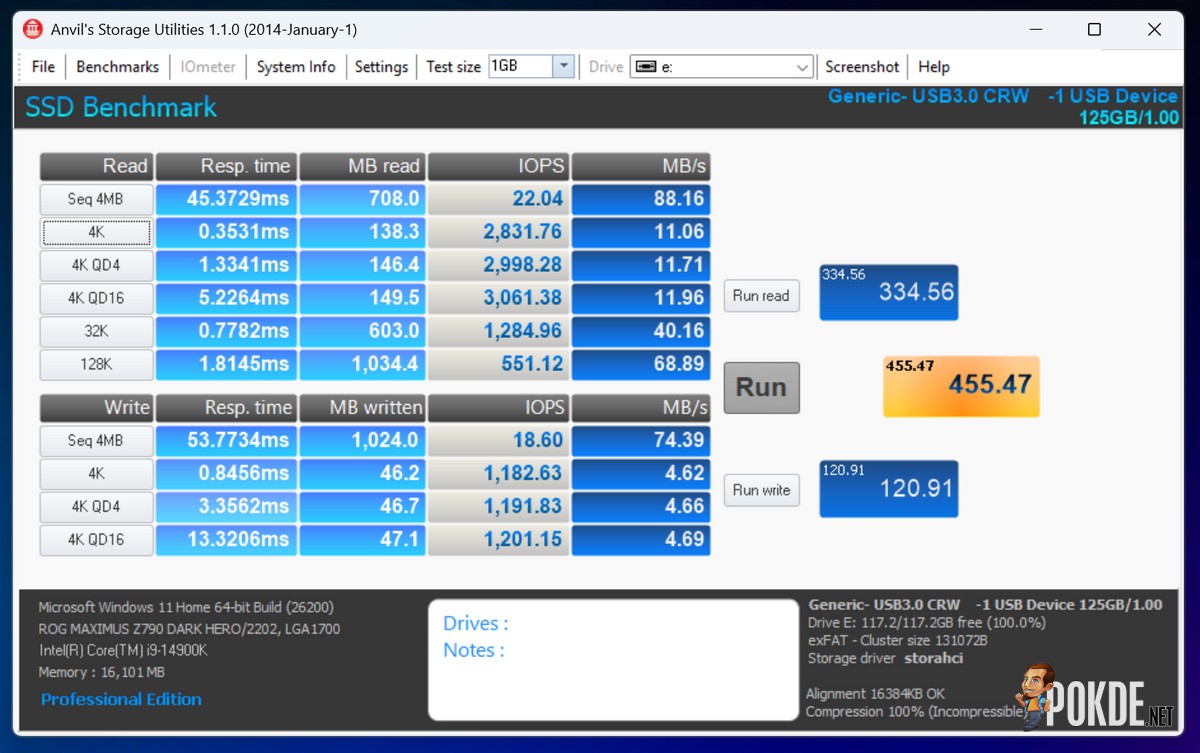Click the write 4K QD16 test button
Screen dimensions: 1200x753
96,540
